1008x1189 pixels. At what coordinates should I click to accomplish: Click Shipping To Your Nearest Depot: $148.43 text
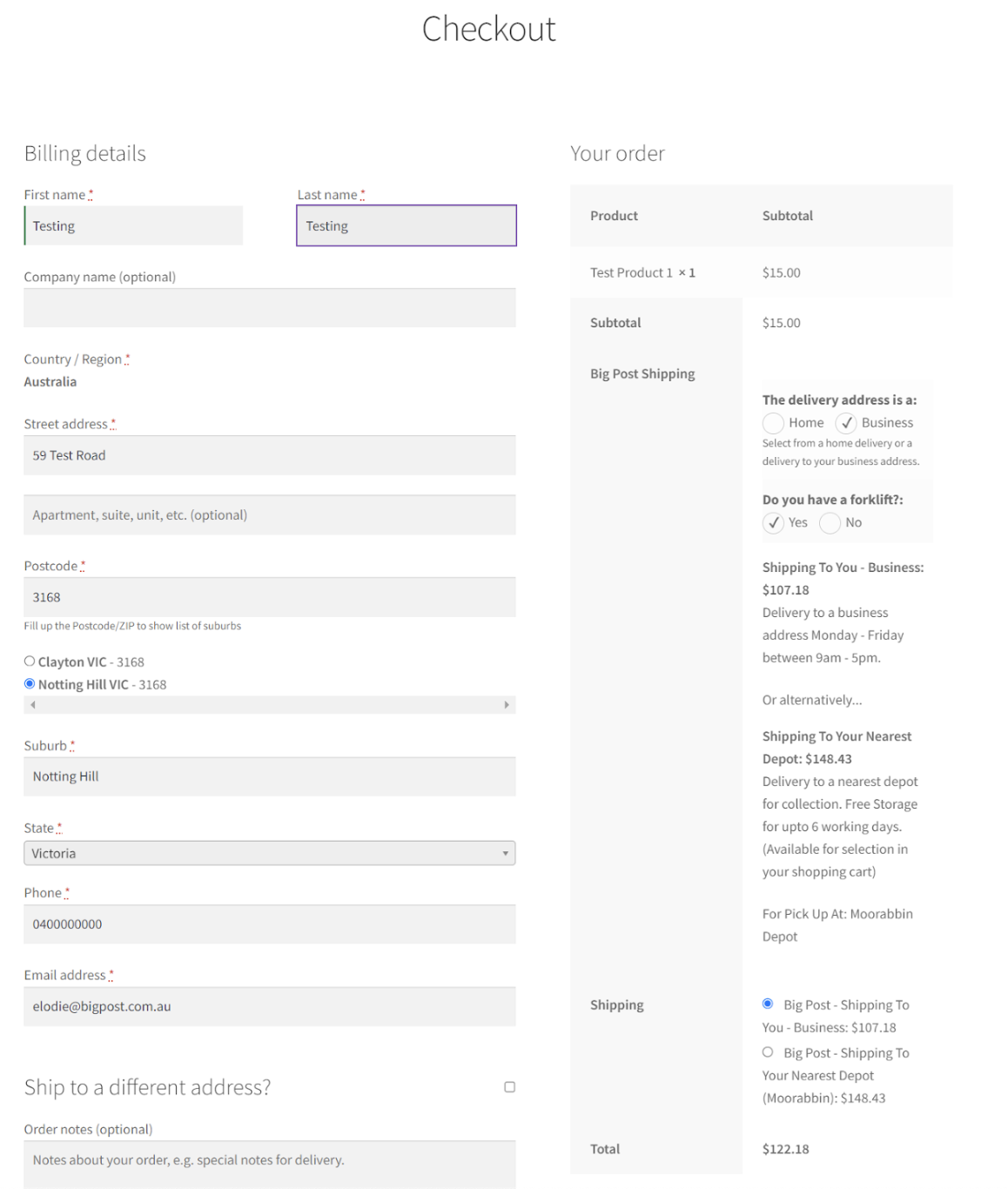pyautogui.click(x=837, y=748)
